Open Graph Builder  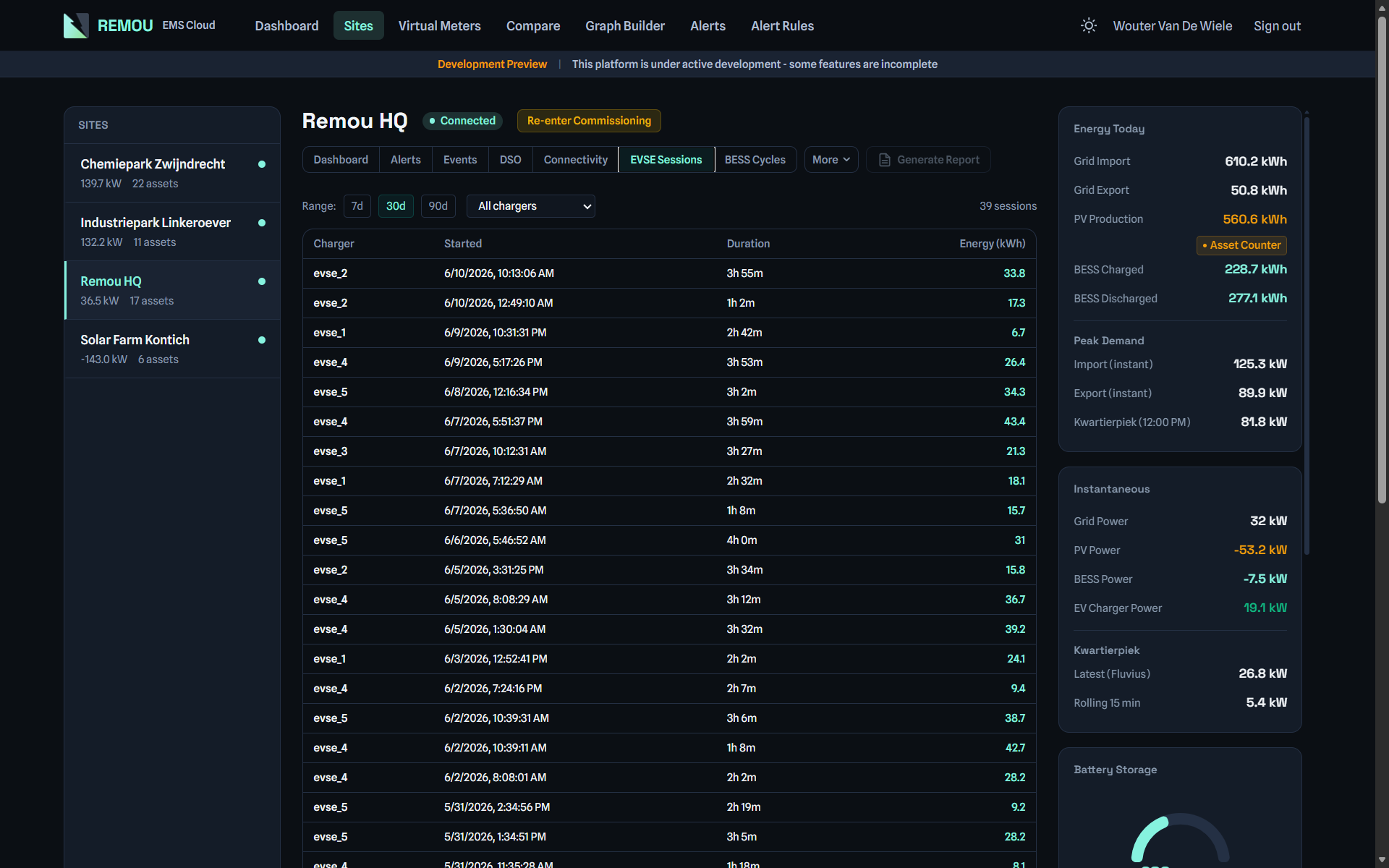point(625,26)
